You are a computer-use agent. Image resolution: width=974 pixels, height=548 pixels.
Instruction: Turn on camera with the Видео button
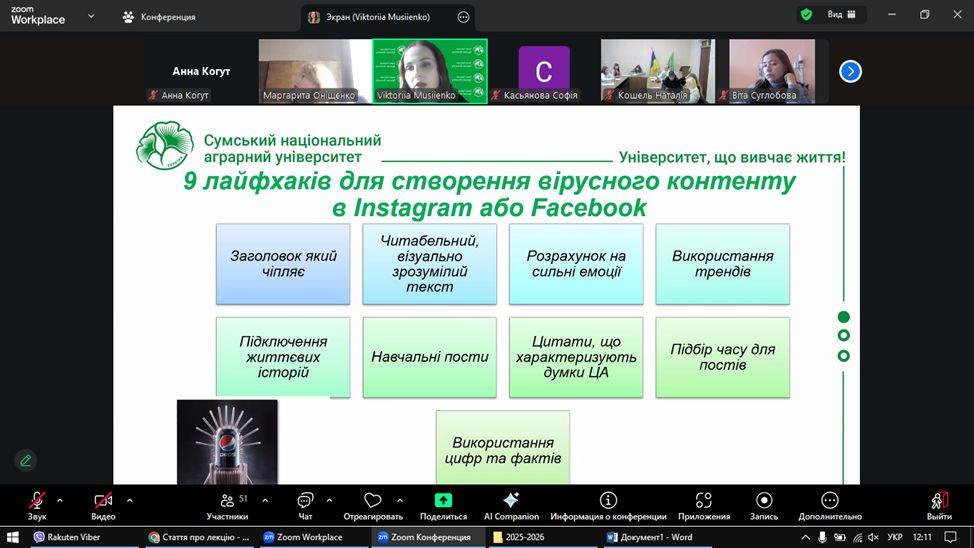103,501
